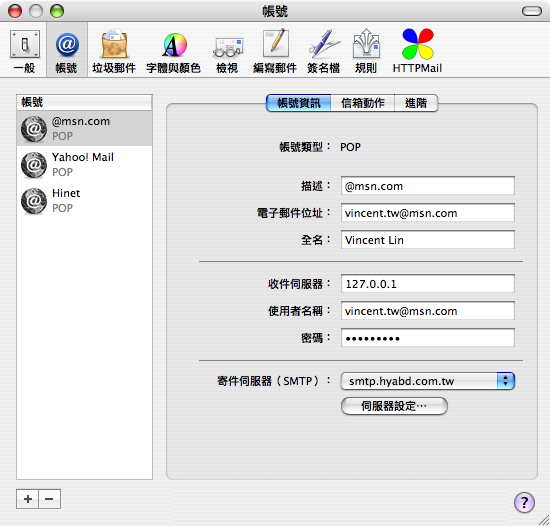Screen dimensions: 550x526
Task: Click the 使用者名稱 user name field
Action: click(x=428, y=311)
